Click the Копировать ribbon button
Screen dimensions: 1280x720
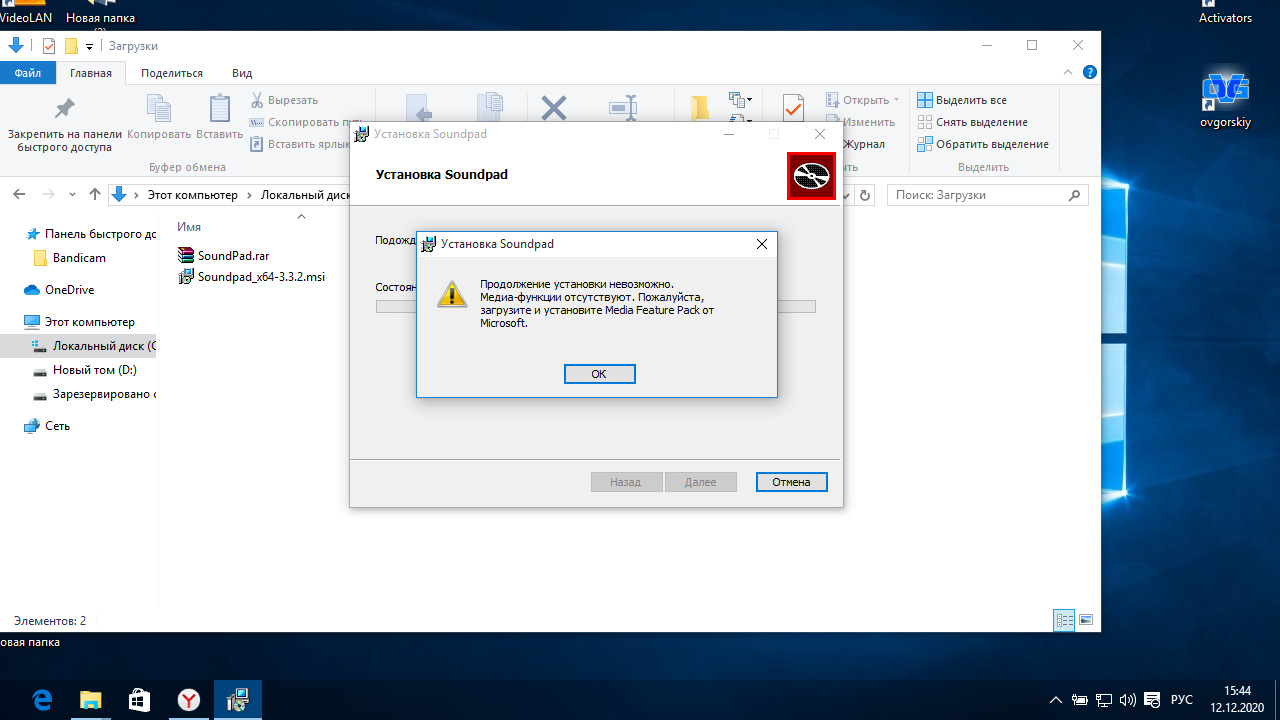pos(159,118)
